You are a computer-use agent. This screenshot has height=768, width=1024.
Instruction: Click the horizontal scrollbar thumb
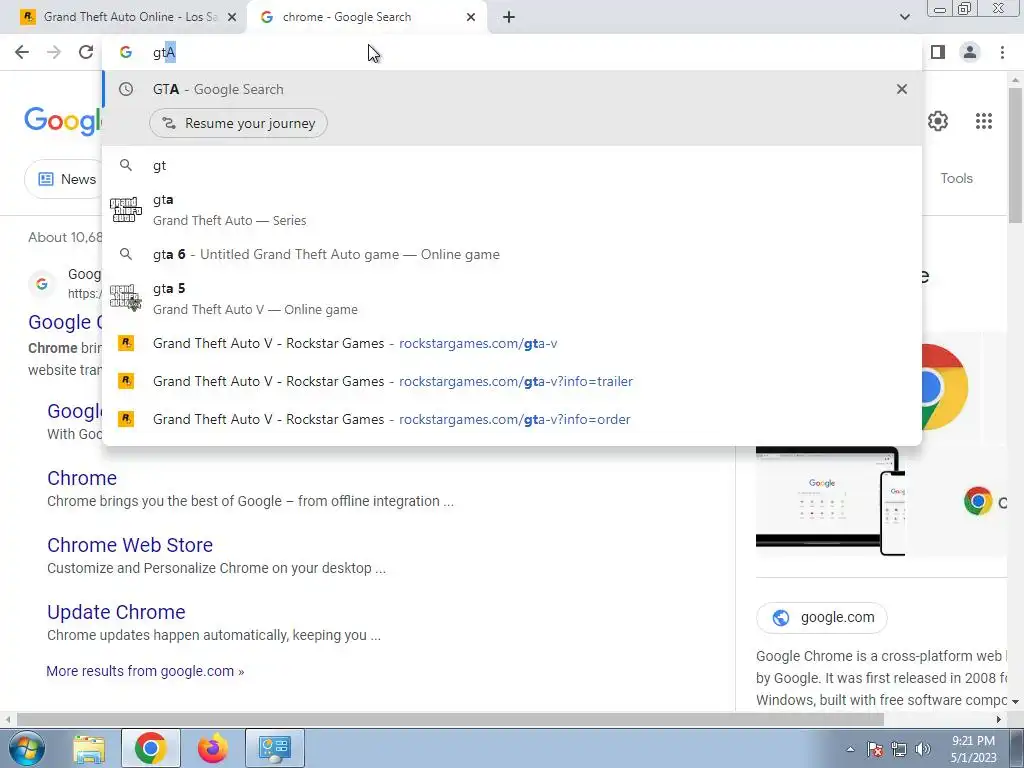click(449, 719)
